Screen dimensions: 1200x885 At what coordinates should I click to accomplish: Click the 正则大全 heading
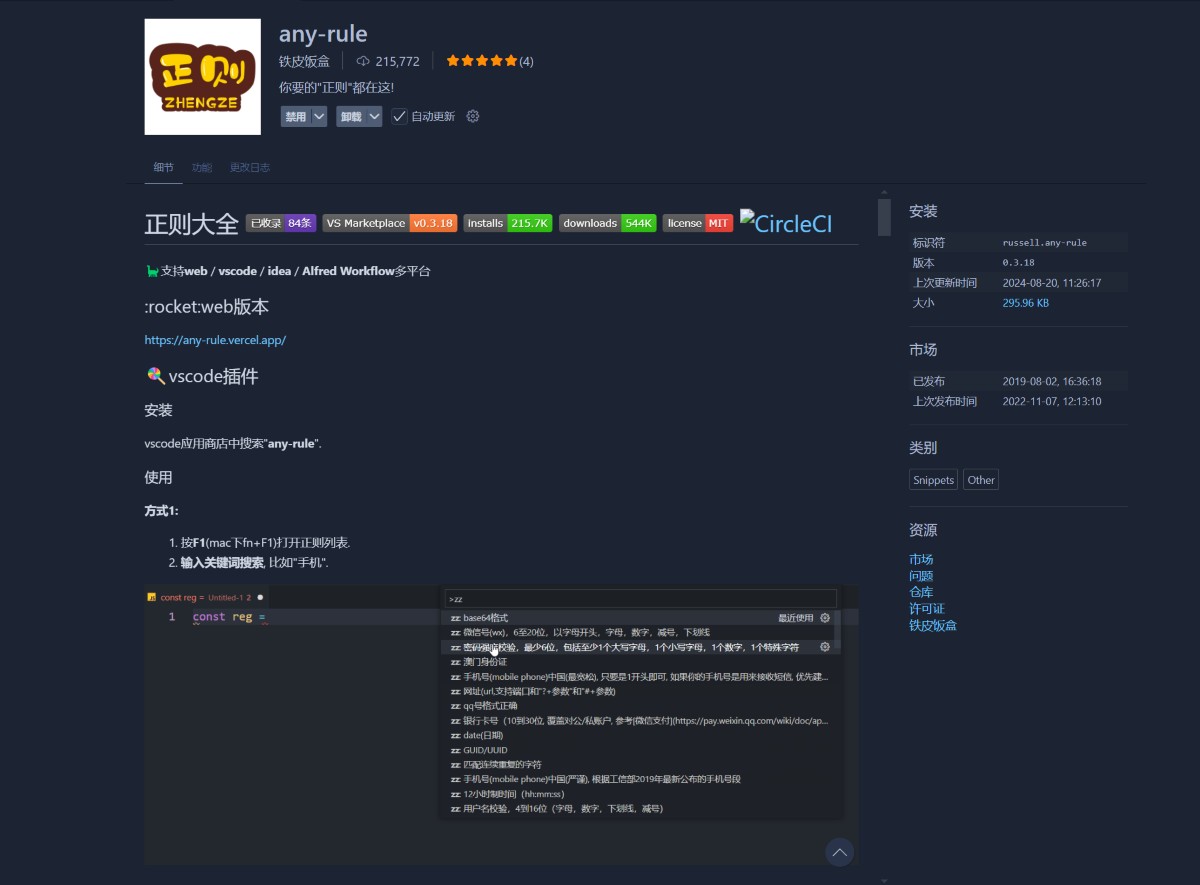coord(192,223)
